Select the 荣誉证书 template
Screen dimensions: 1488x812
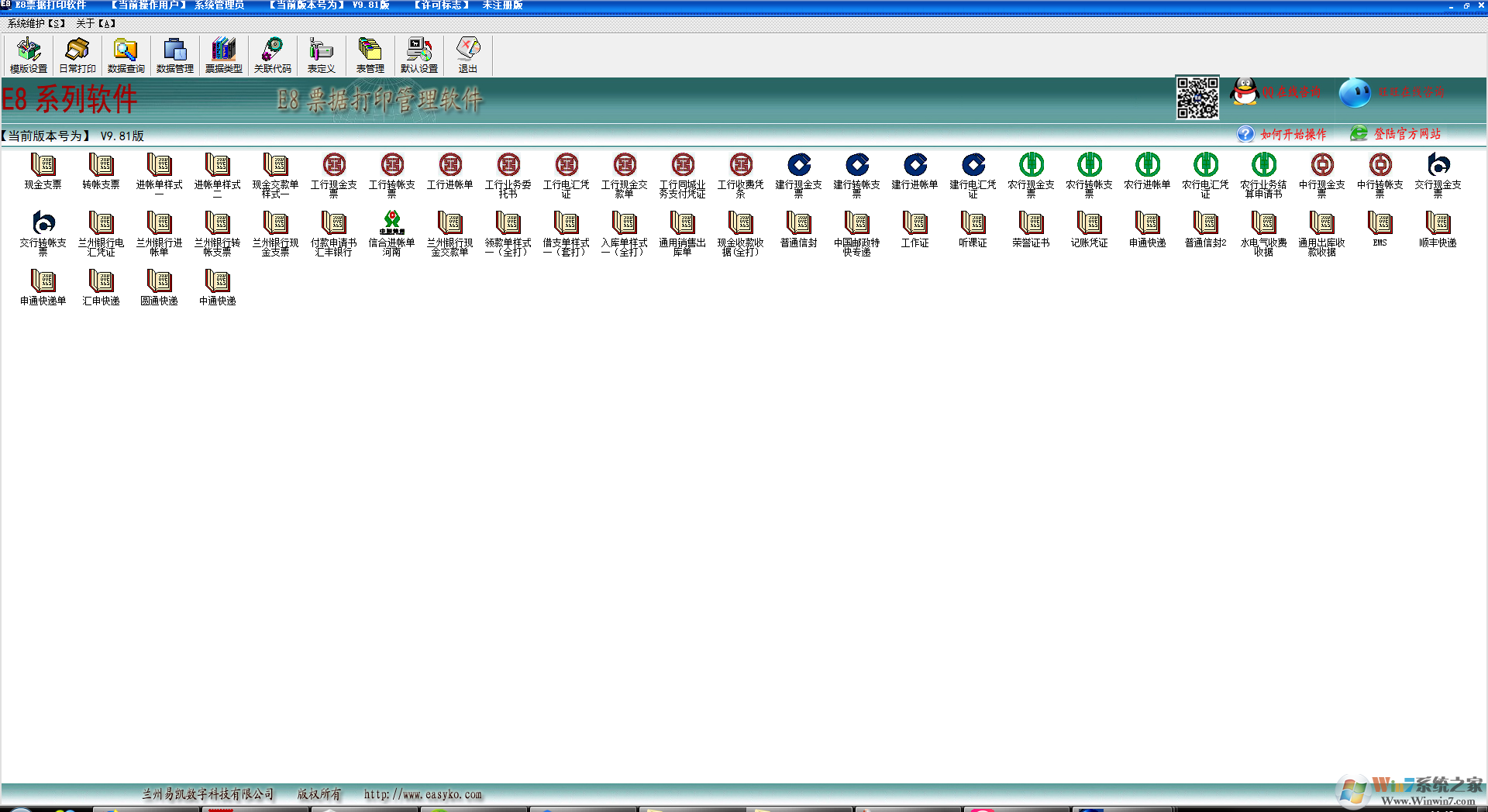1032,229
